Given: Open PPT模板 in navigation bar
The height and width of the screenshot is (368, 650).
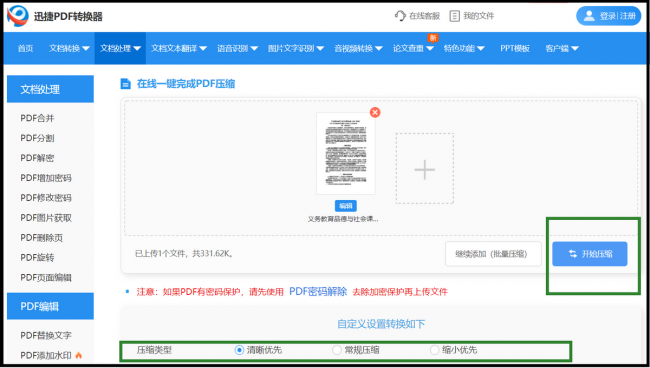Looking at the screenshot, I should 515,48.
